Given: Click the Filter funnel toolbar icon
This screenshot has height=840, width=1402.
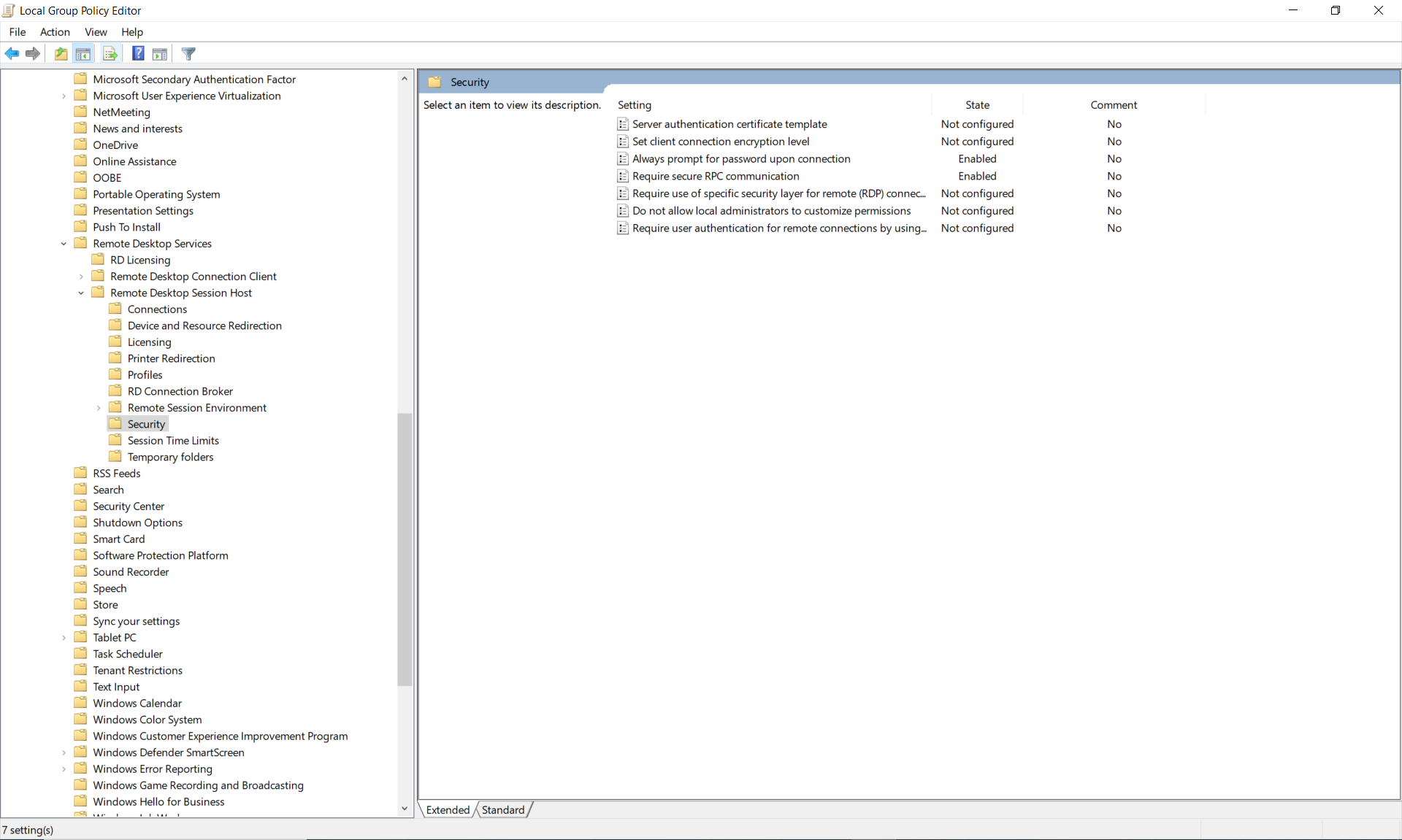Looking at the screenshot, I should (x=188, y=53).
